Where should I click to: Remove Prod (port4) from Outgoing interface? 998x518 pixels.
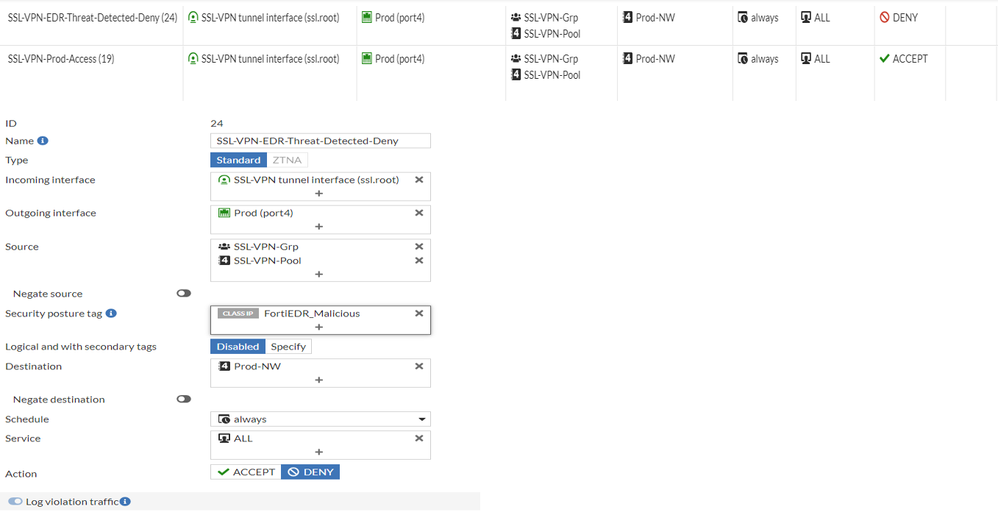(419, 213)
